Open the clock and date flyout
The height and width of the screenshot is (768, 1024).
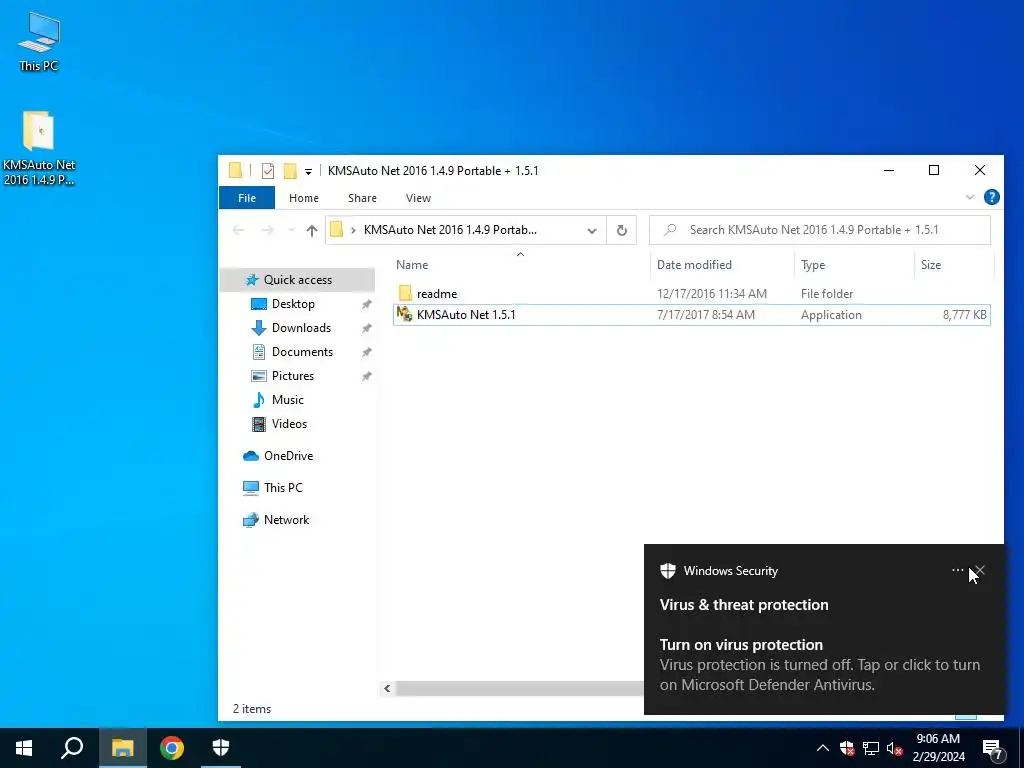pyautogui.click(x=938, y=748)
